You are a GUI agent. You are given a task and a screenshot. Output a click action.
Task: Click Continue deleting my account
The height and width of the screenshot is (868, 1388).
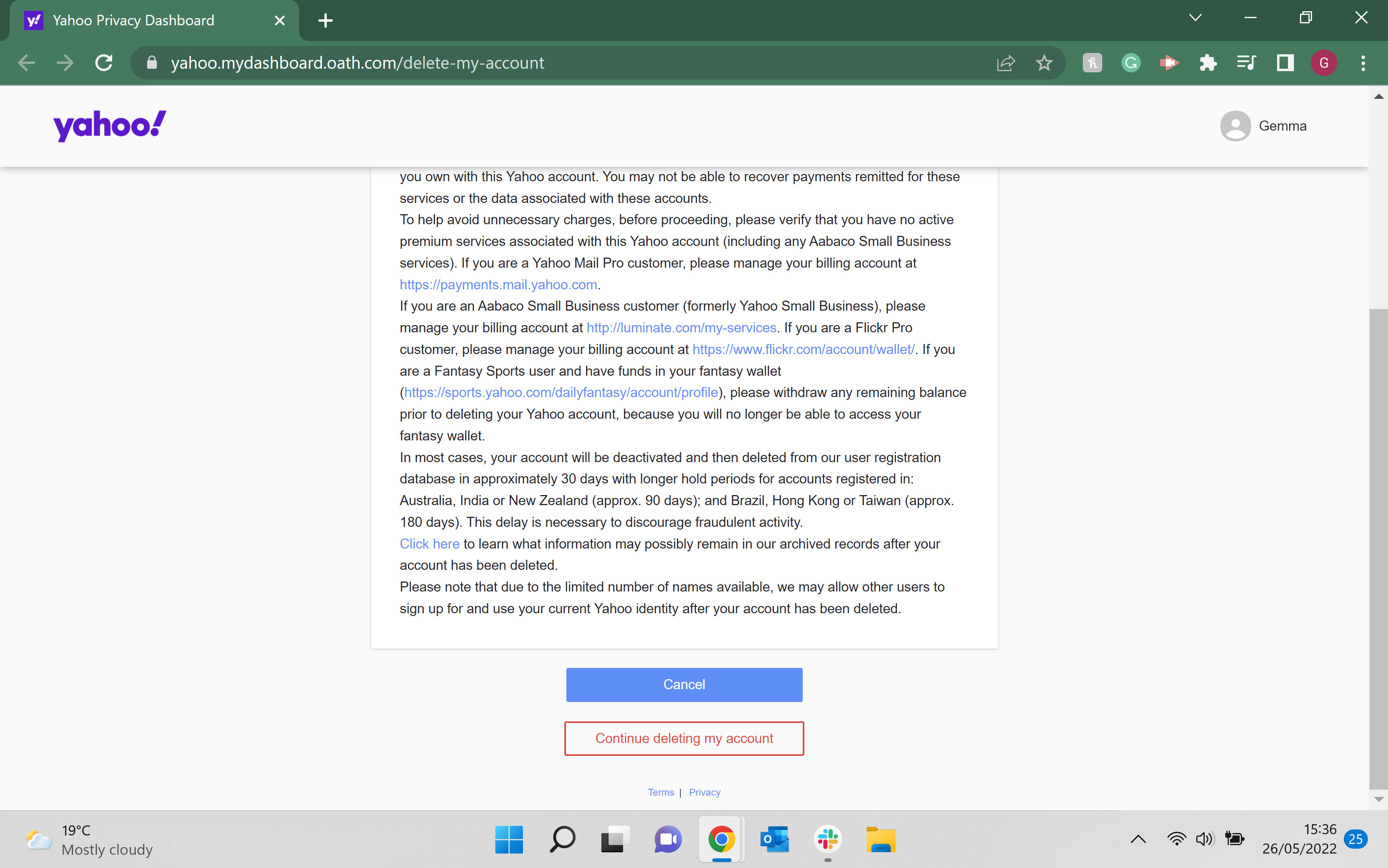[x=684, y=738]
